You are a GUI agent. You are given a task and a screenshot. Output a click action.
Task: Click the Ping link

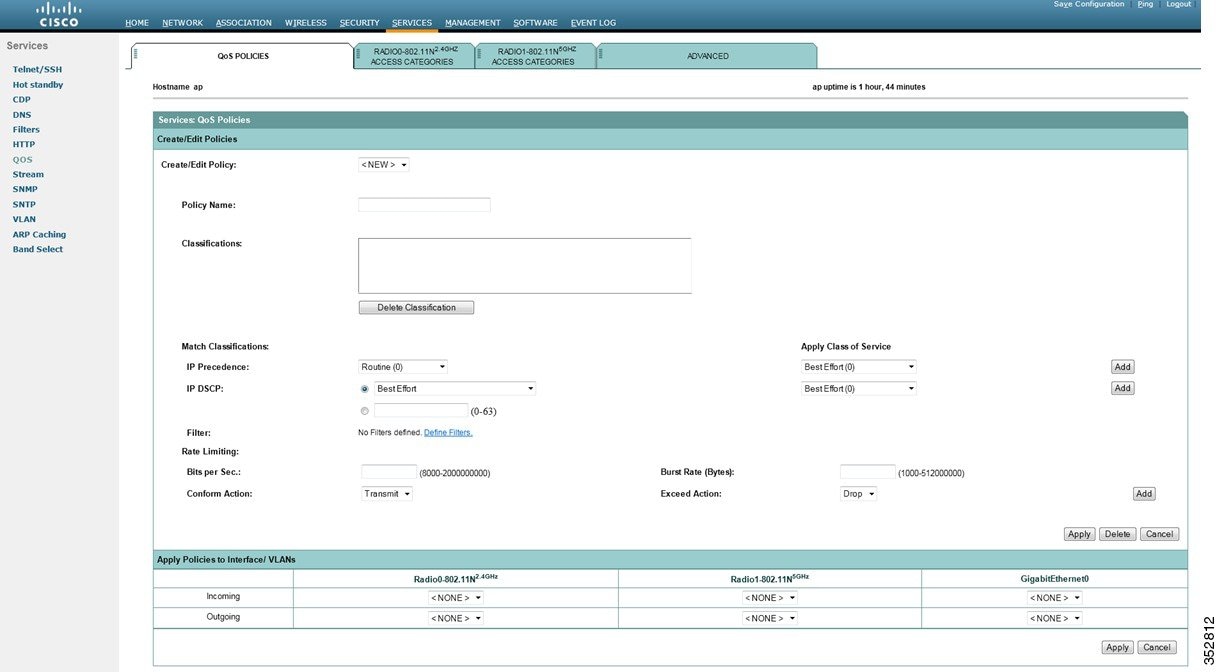click(x=1146, y=4)
